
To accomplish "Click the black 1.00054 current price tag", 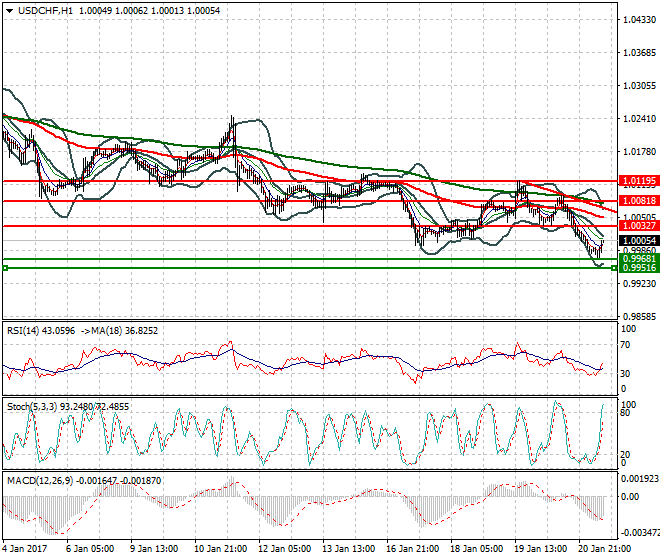I will pyautogui.click(x=637, y=241).
